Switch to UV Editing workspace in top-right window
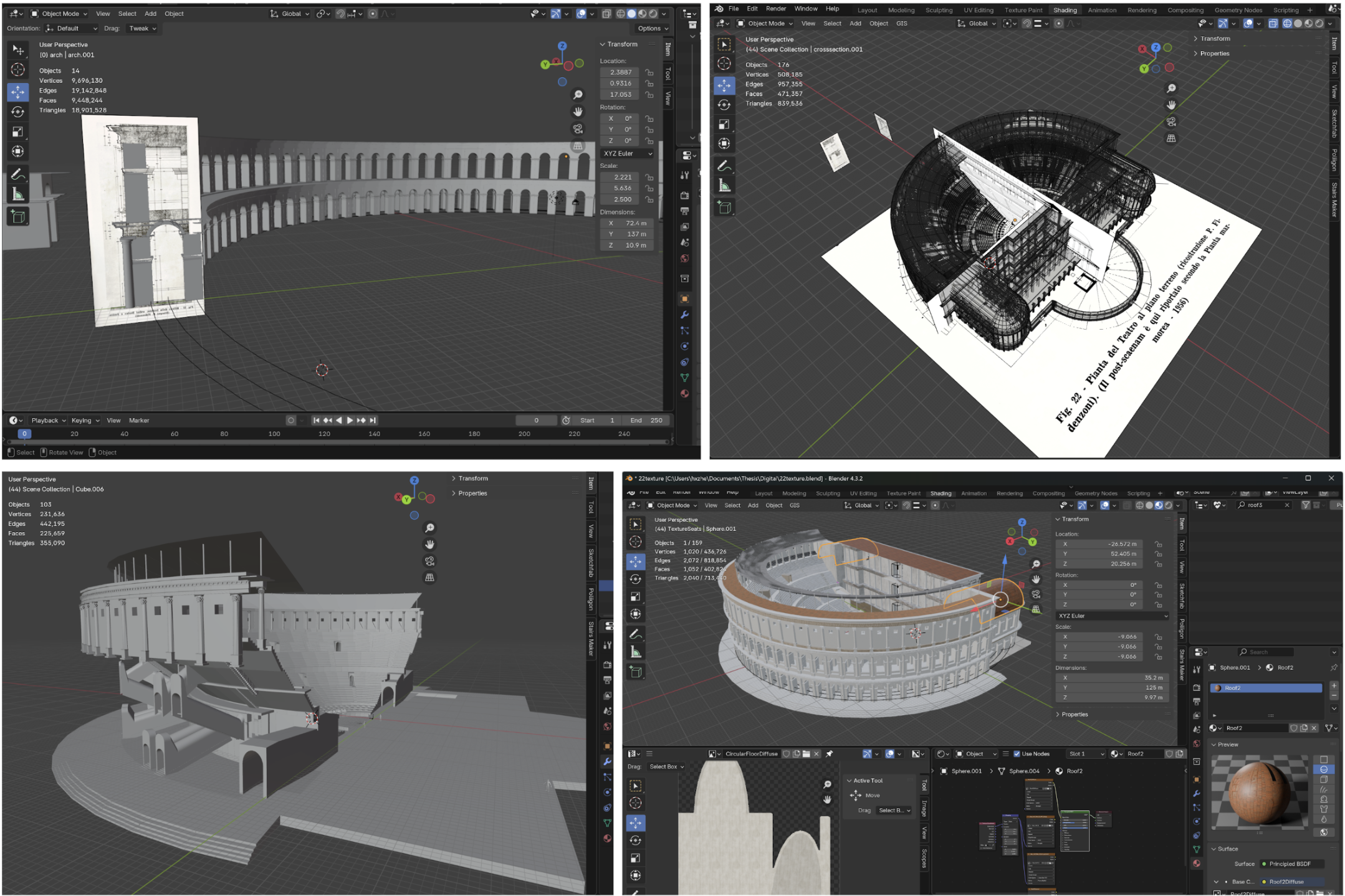 pos(979,10)
